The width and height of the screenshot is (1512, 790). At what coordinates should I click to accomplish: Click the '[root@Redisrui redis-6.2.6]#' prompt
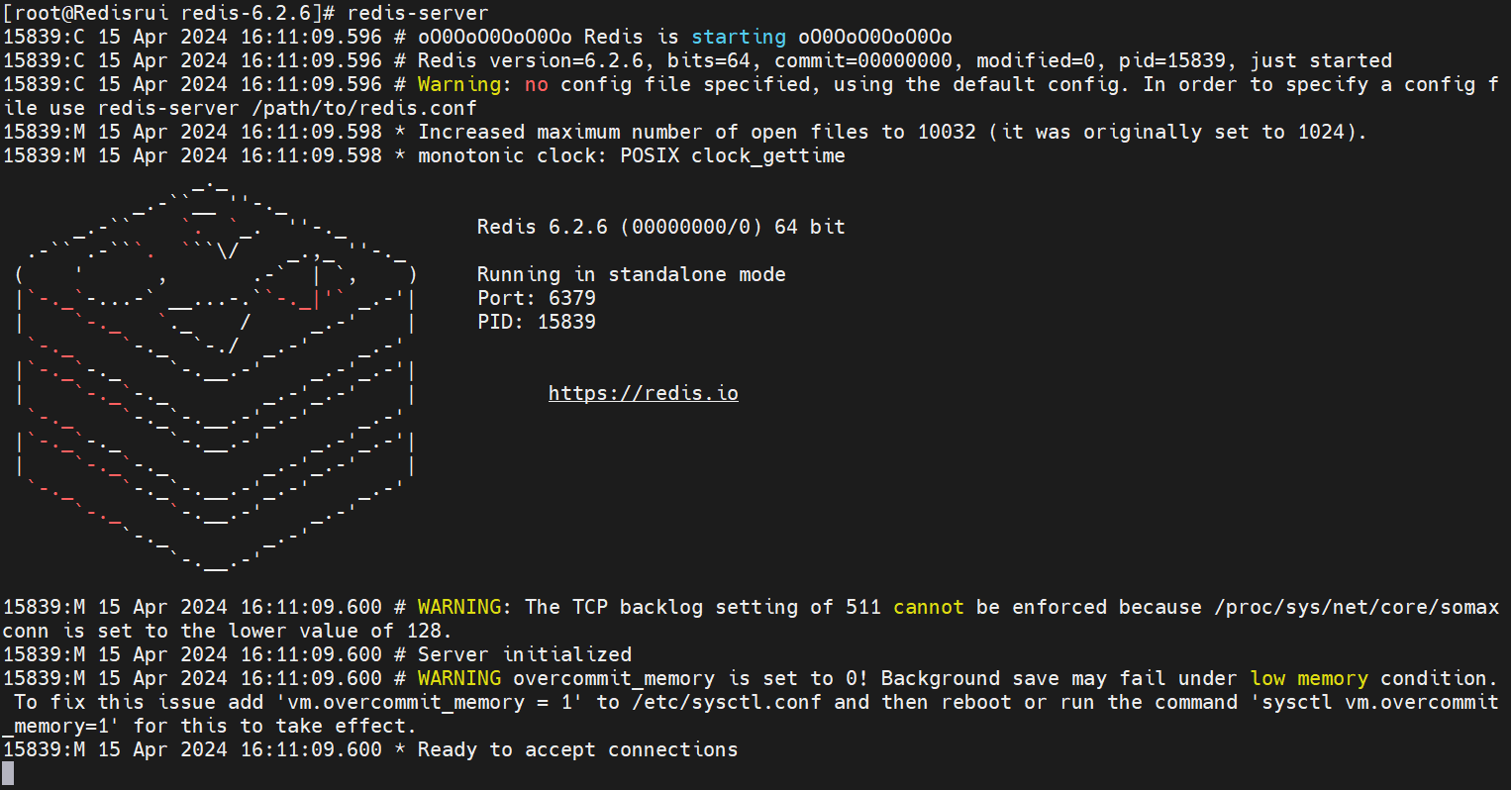coord(168,13)
